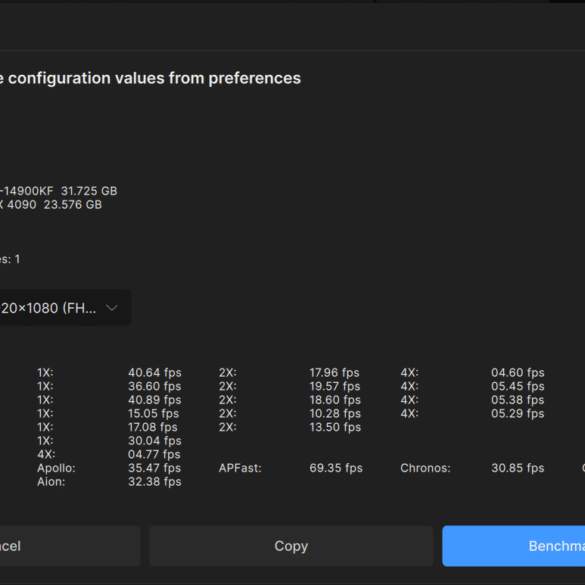Click the Copy button
Image resolution: width=585 pixels, height=585 pixels.
[x=291, y=546]
